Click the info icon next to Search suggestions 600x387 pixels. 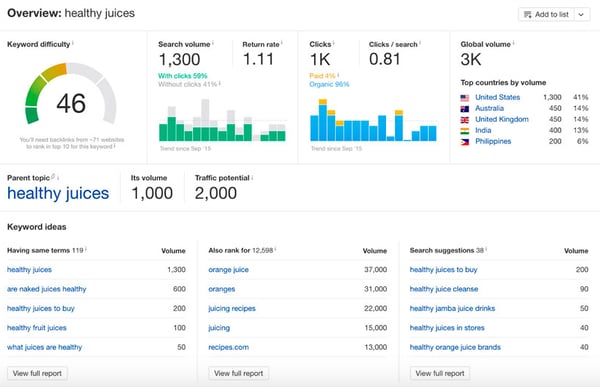[486, 249]
